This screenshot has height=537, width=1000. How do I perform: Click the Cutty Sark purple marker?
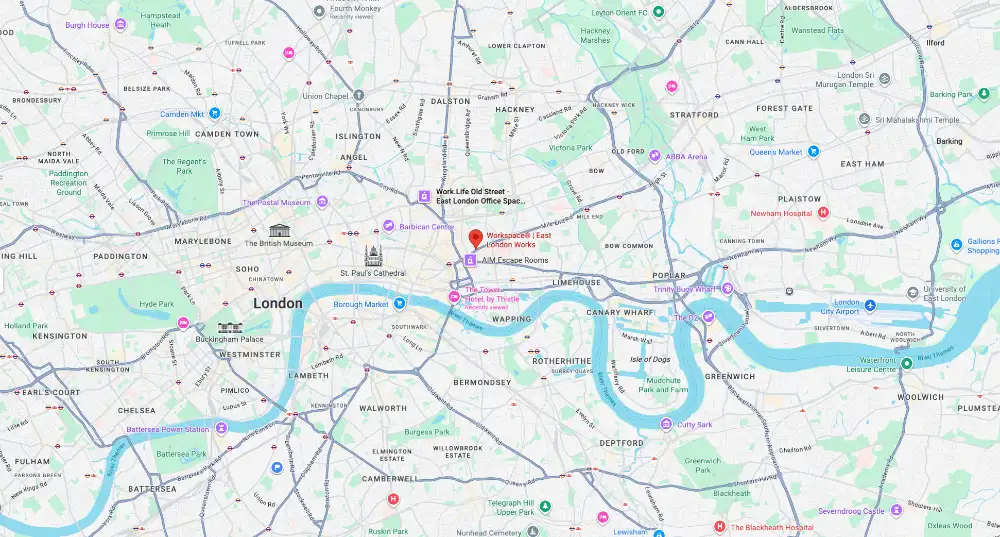[x=666, y=424]
